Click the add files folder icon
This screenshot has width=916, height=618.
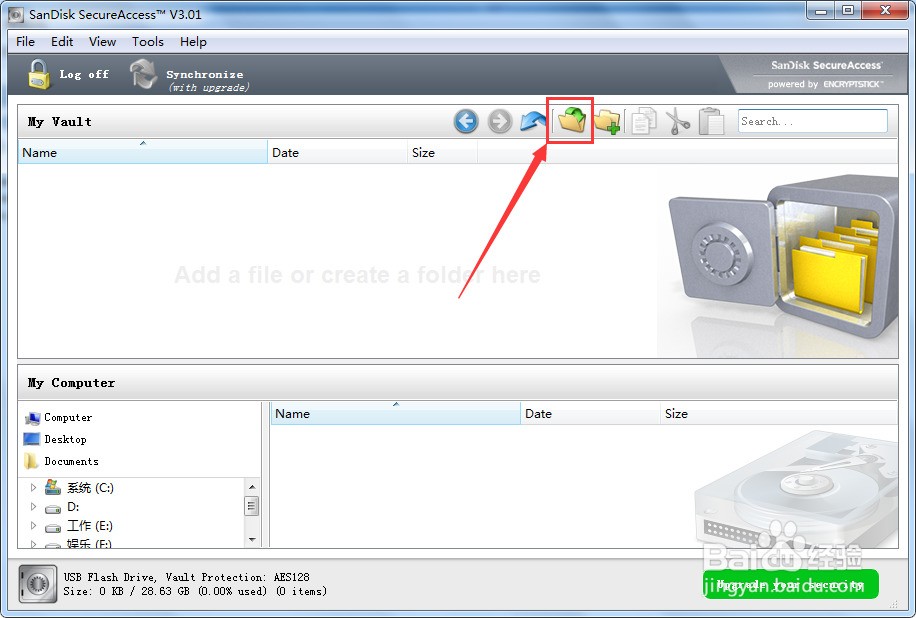pos(572,120)
